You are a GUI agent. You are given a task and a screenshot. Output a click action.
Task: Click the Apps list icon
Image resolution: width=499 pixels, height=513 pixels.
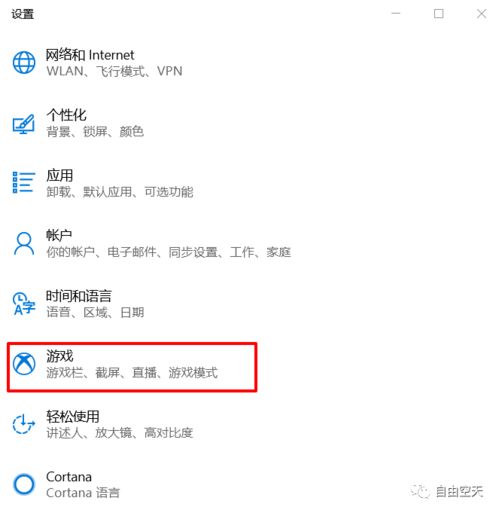(x=24, y=182)
